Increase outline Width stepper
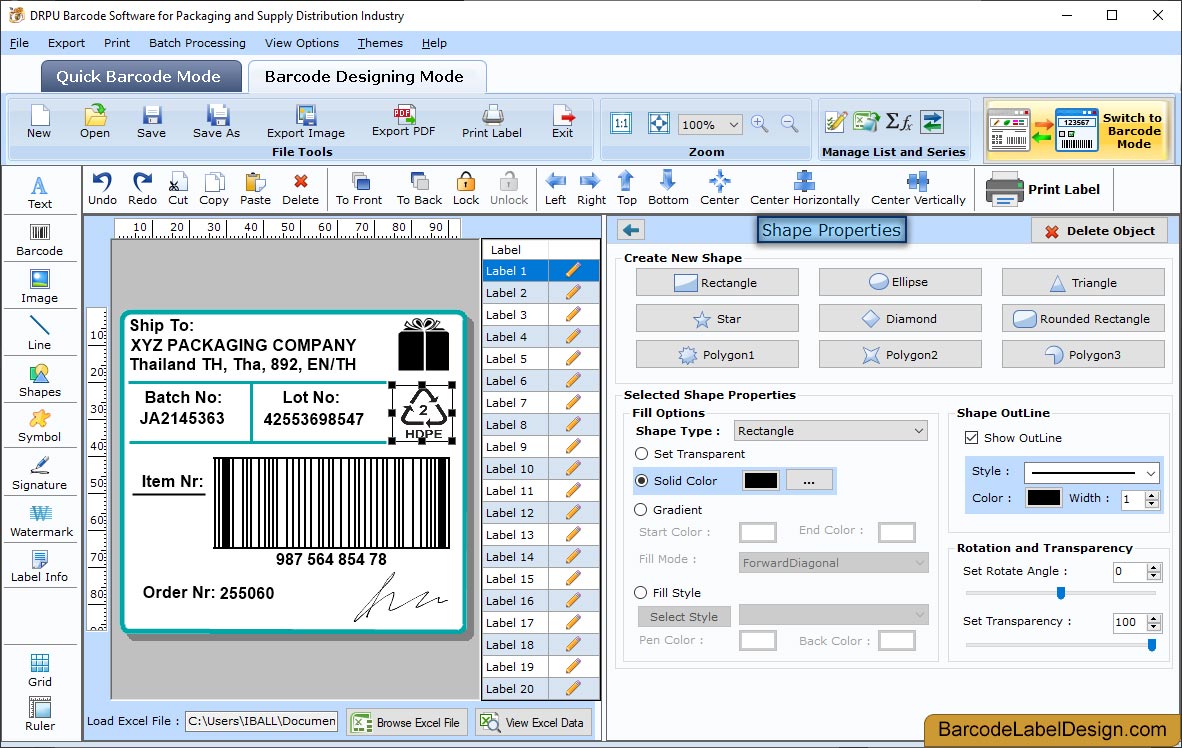 [1151, 495]
